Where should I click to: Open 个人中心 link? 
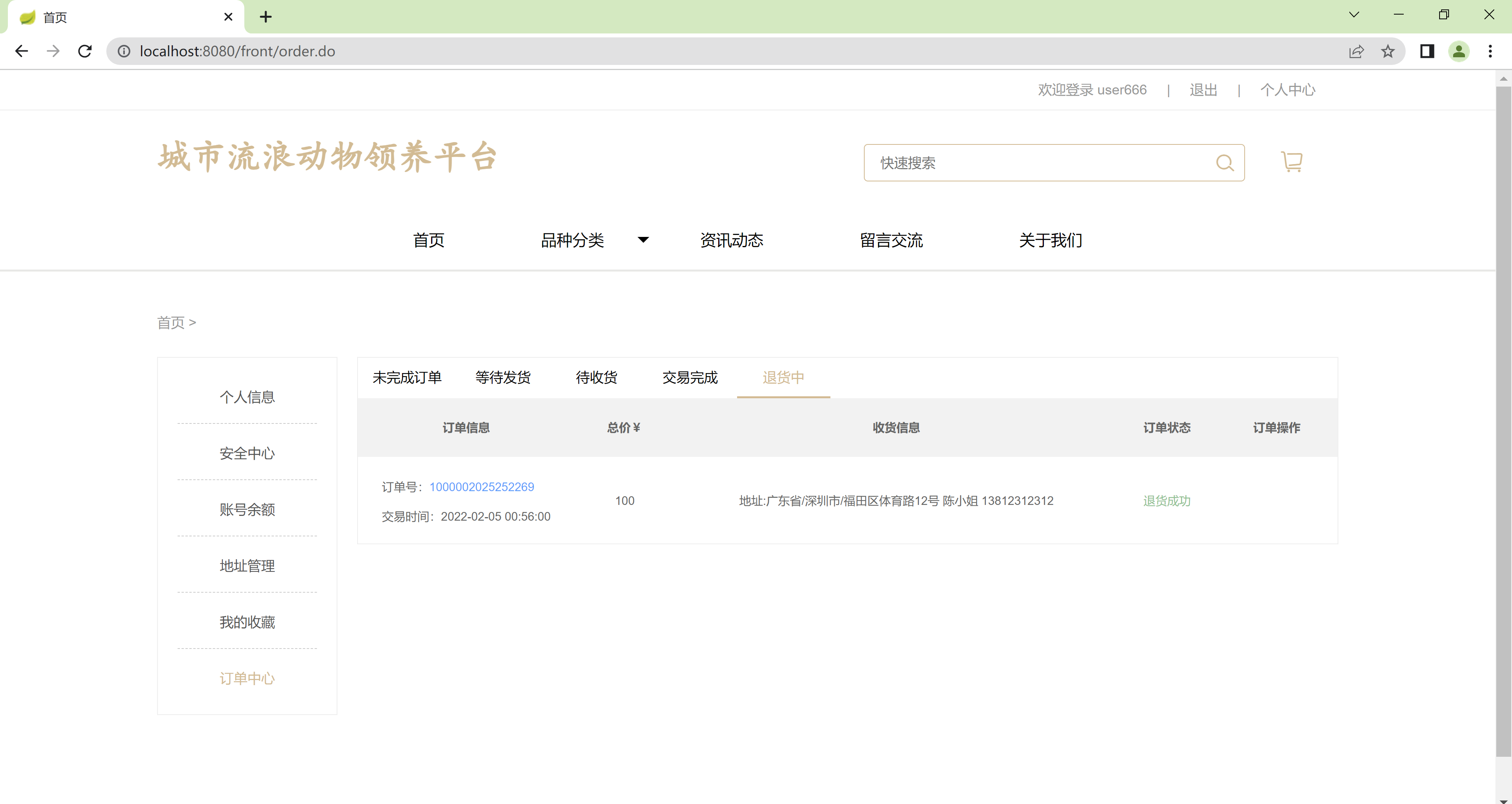click(1288, 90)
